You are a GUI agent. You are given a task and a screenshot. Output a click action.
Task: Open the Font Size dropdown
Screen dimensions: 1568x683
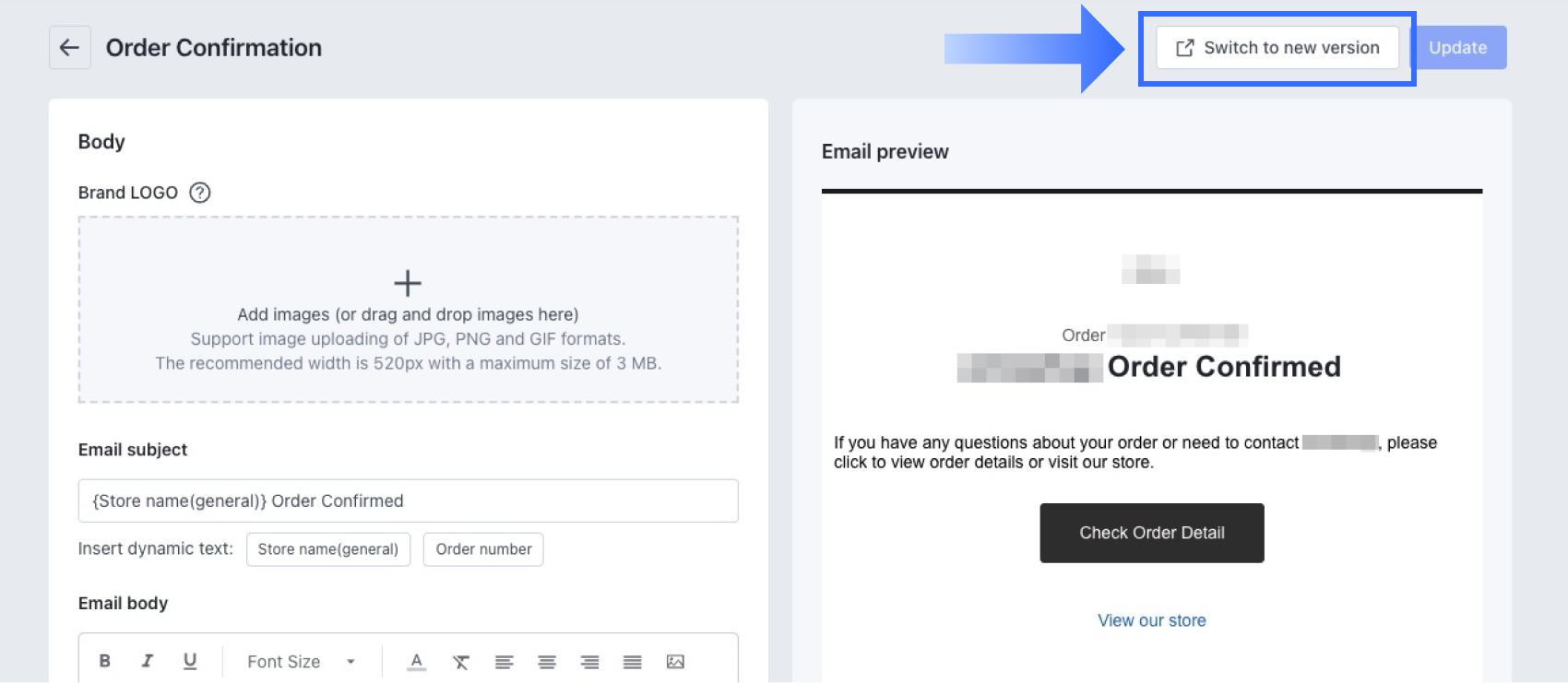click(x=302, y=662)
